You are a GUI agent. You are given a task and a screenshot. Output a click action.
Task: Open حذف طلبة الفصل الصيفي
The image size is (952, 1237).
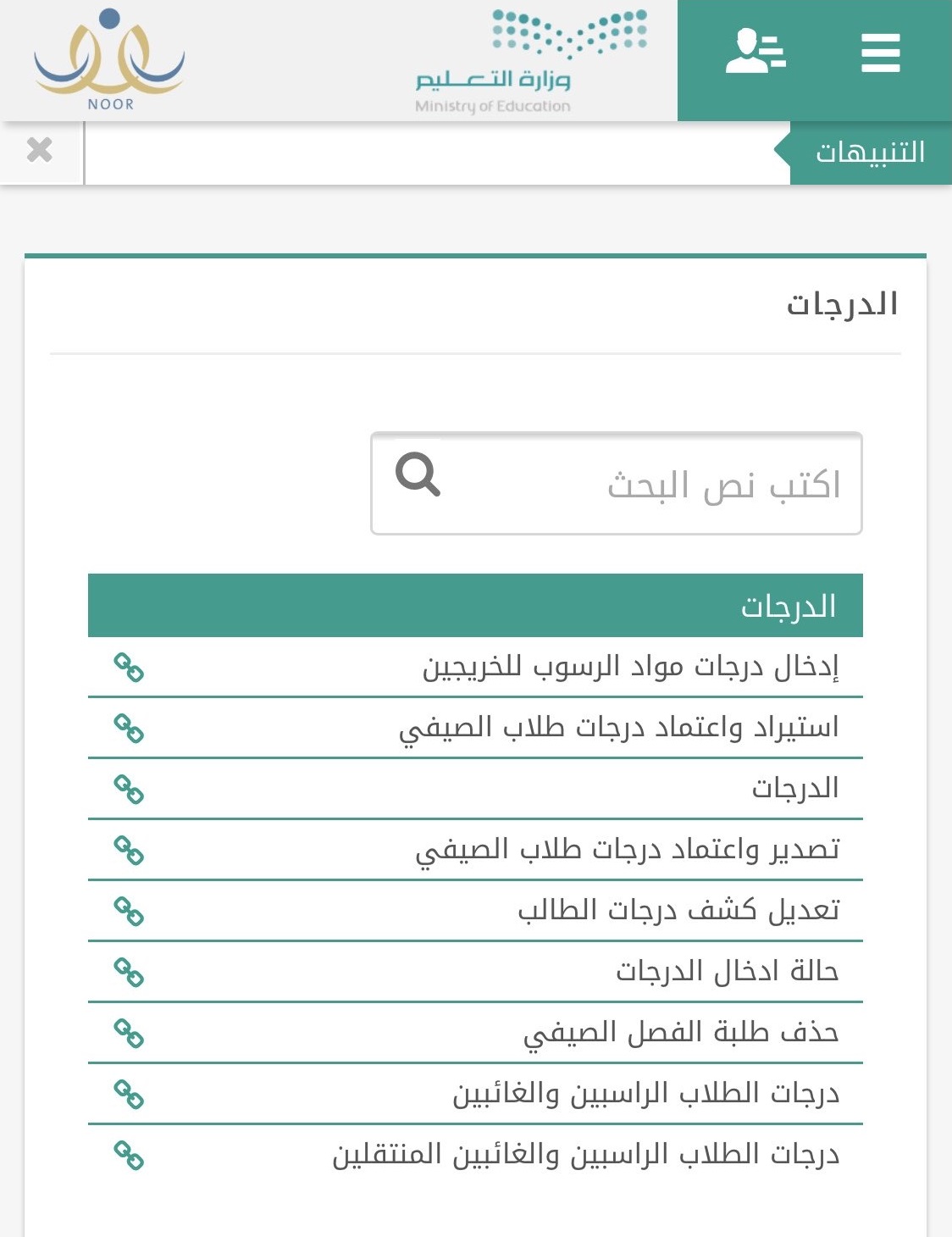point(681,1033)
